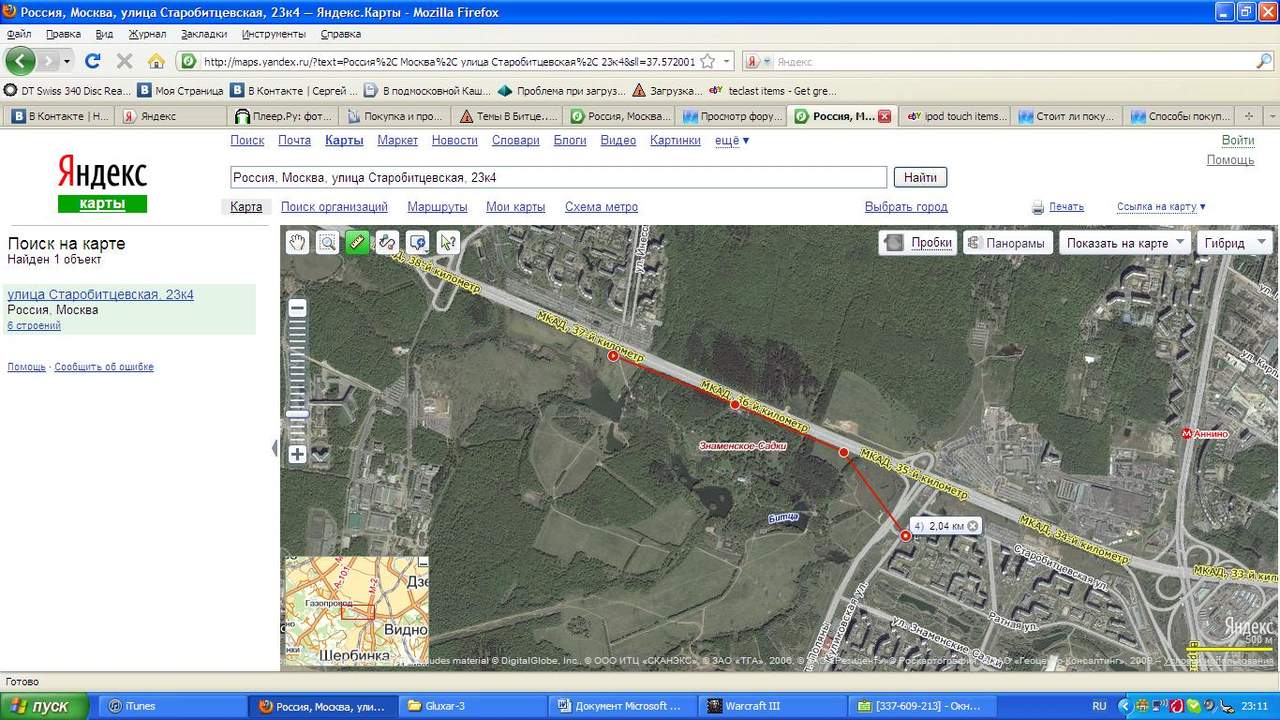The width and height of the screenshot is (1280, 720).
Task: Open the улица Старобитцевская, 23к4 result
Action: coord(100,295)
